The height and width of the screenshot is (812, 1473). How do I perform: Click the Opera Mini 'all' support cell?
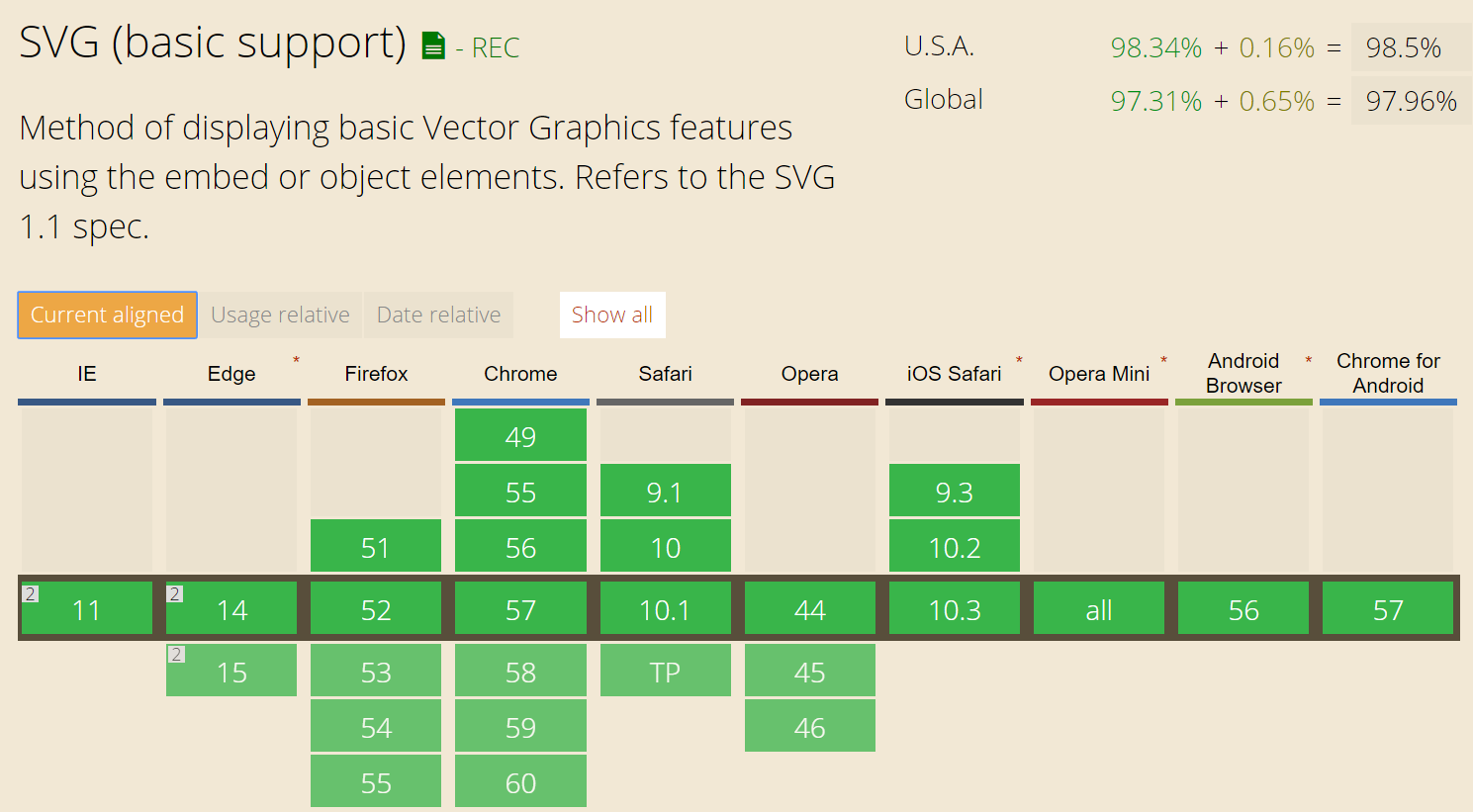[1099, 609]
